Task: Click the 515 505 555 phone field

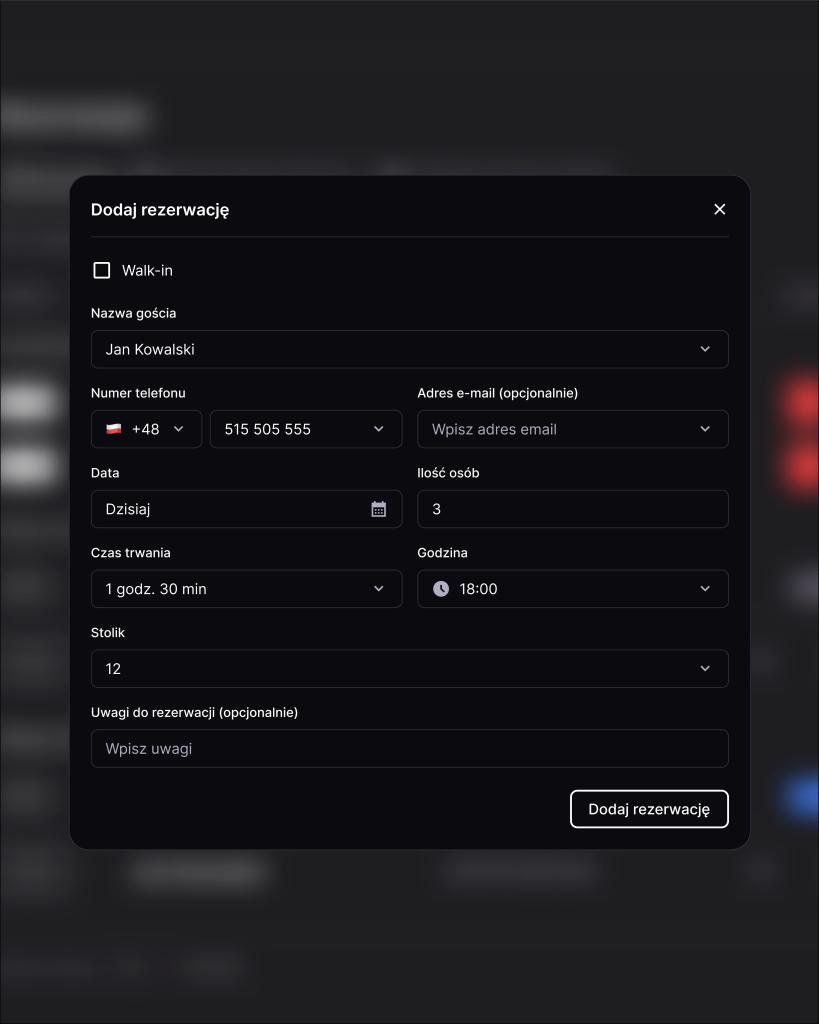Action: coord(306,429)
